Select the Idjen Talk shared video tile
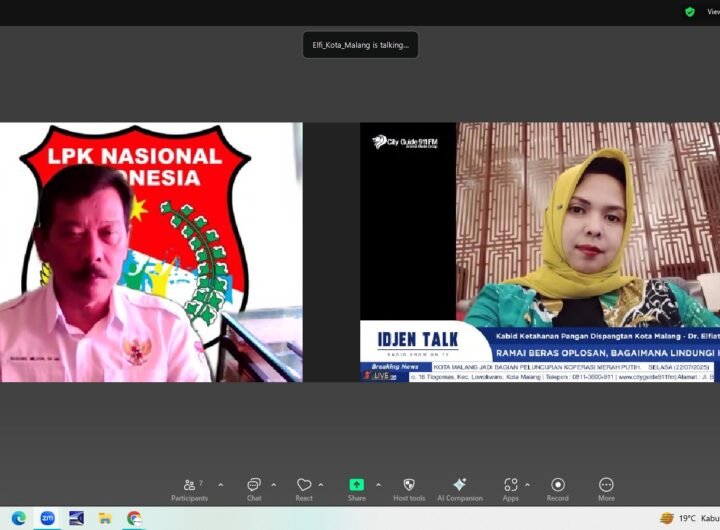This screenshot has height=530, width=720. tap(540, 252)
